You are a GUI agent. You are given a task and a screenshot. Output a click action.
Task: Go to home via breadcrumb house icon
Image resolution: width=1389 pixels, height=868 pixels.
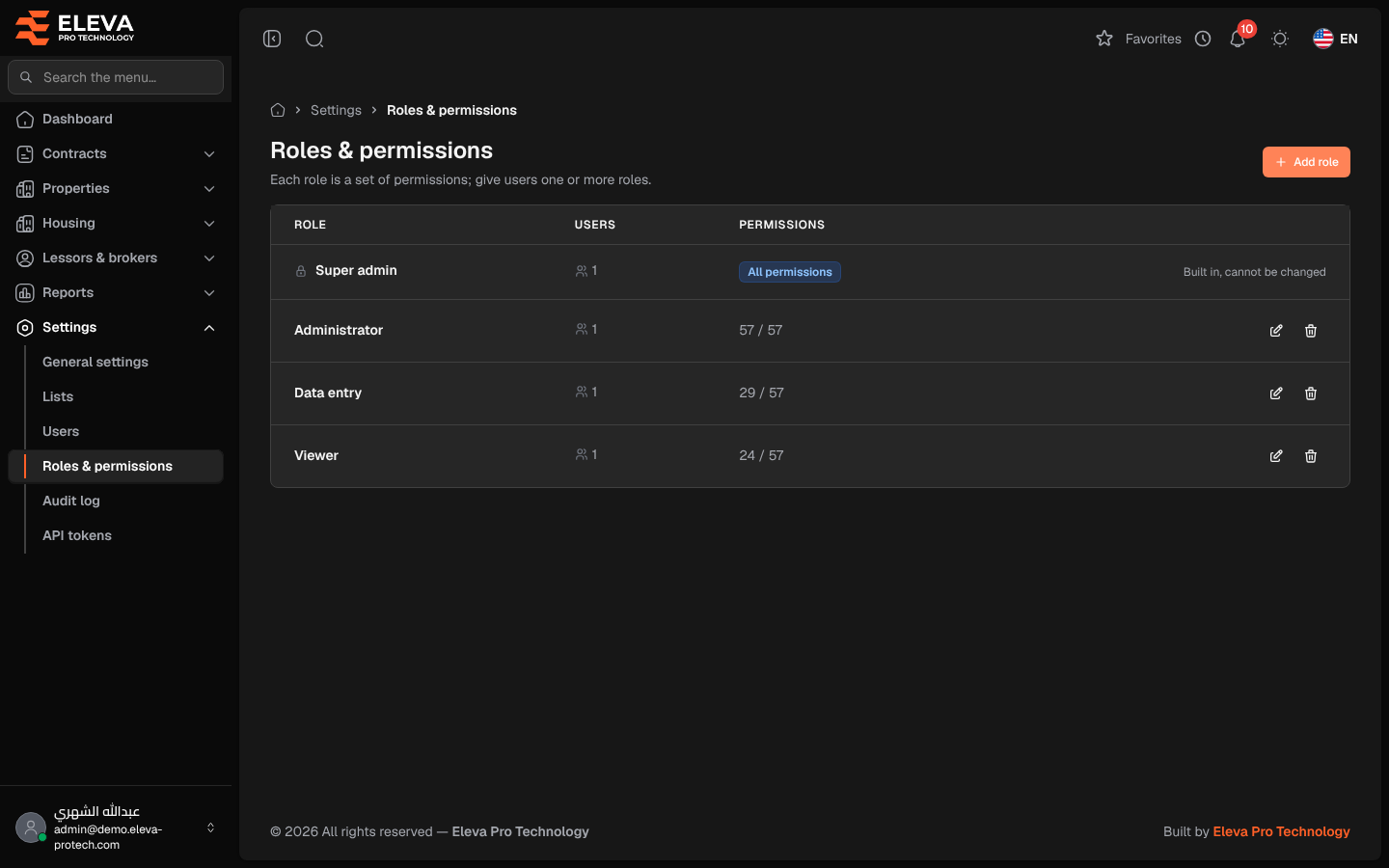pos(278,110)
